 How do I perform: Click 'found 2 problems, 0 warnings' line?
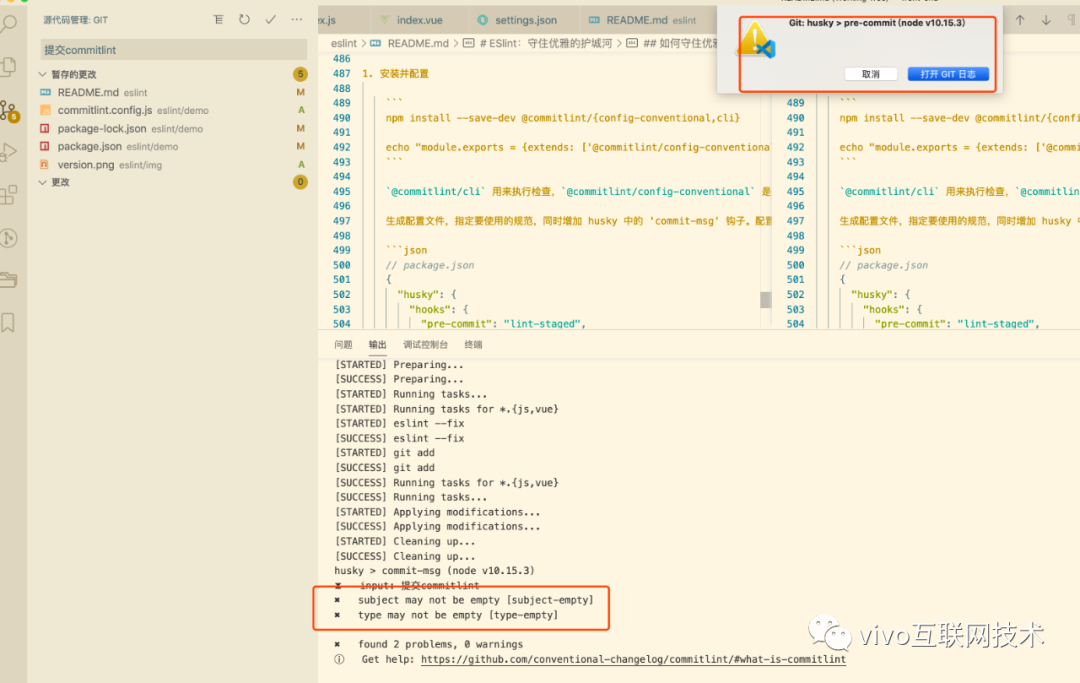(x=440, y=644)
